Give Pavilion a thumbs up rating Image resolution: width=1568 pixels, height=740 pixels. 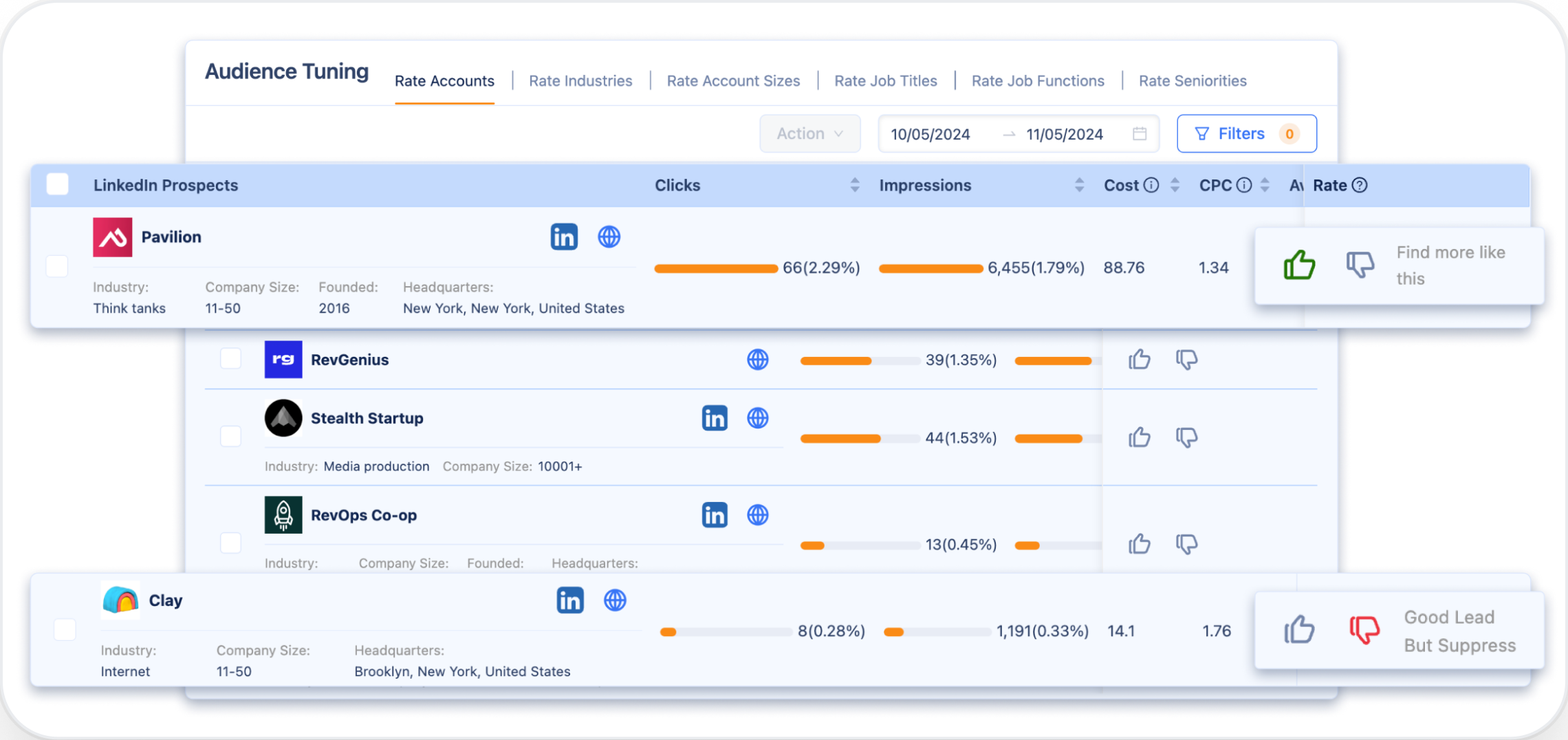pos(1299,265)
